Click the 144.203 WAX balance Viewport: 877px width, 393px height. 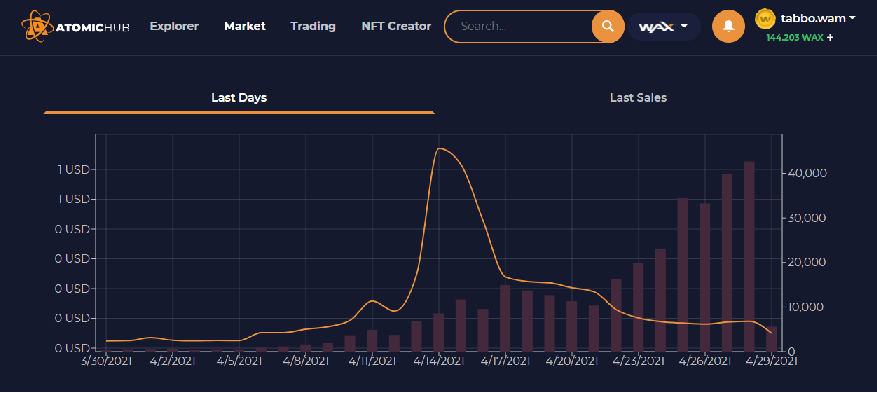tap(795, 38)
